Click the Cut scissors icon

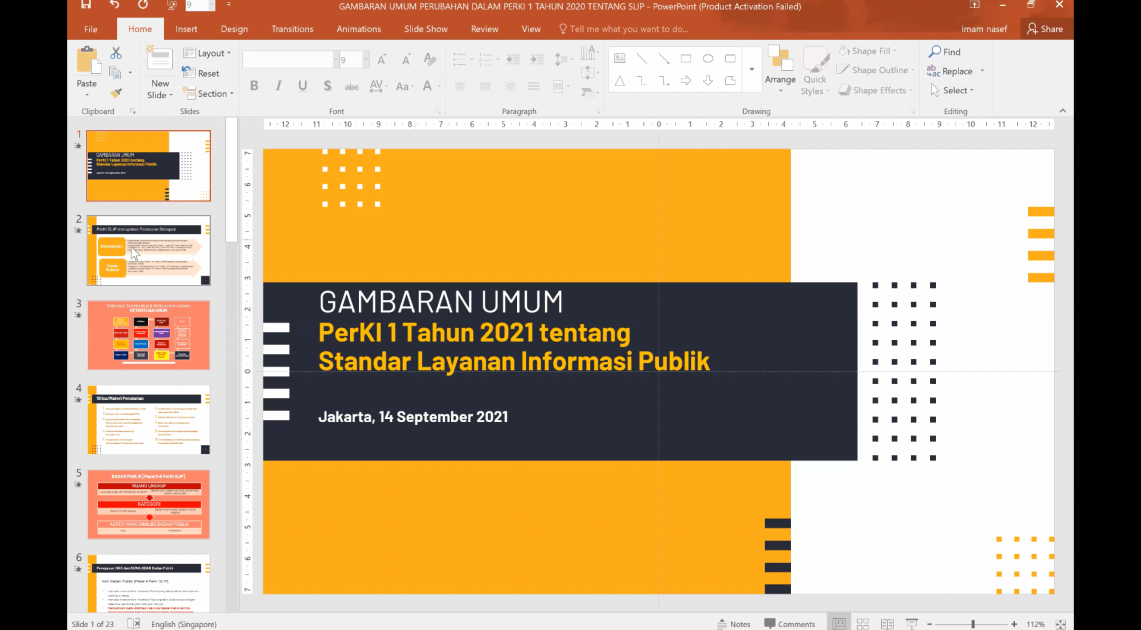(x=116, y=53)
